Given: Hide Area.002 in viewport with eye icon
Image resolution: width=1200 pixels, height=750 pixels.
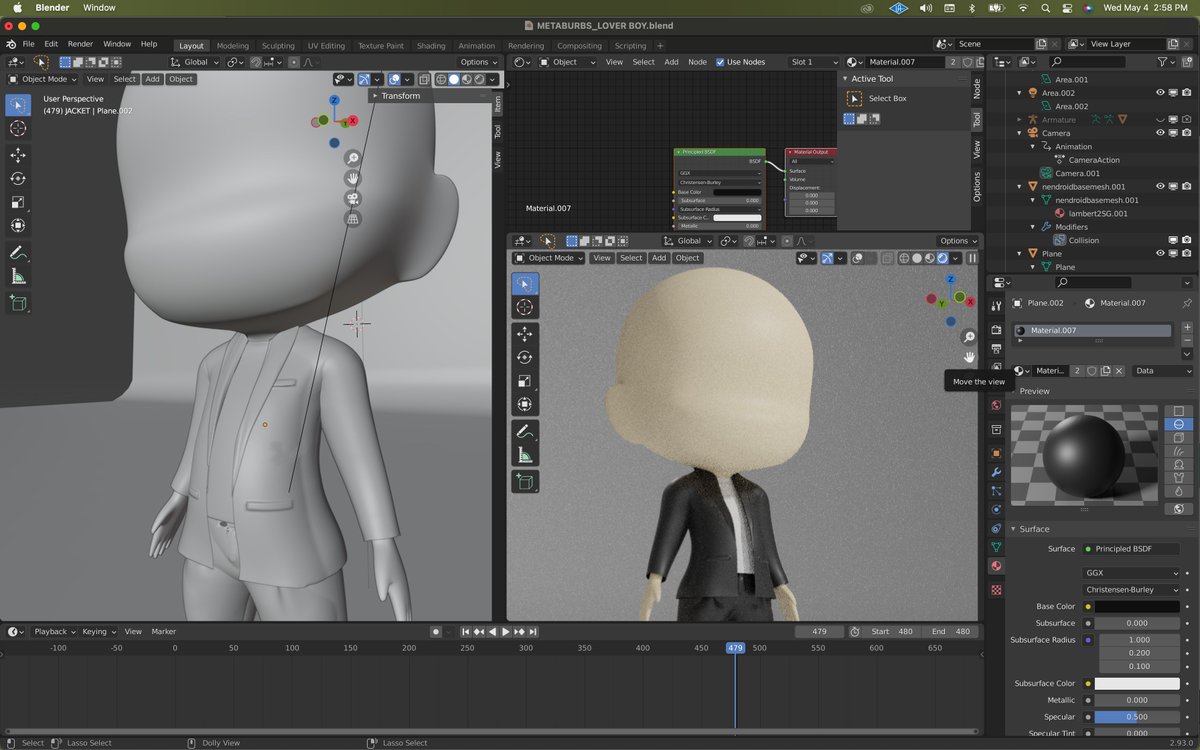Looking at the screenshot, I should coord(1160,92).
